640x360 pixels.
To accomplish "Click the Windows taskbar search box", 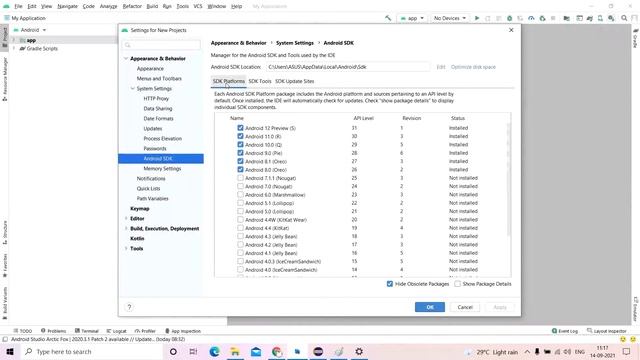I will pos(92,351).
